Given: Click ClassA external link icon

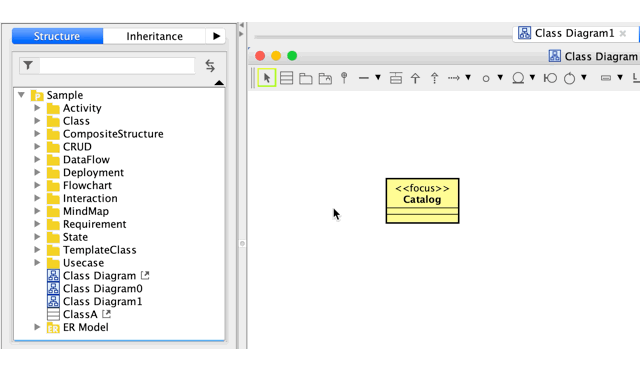Looking at the screenshot, I should coord(106,314).
